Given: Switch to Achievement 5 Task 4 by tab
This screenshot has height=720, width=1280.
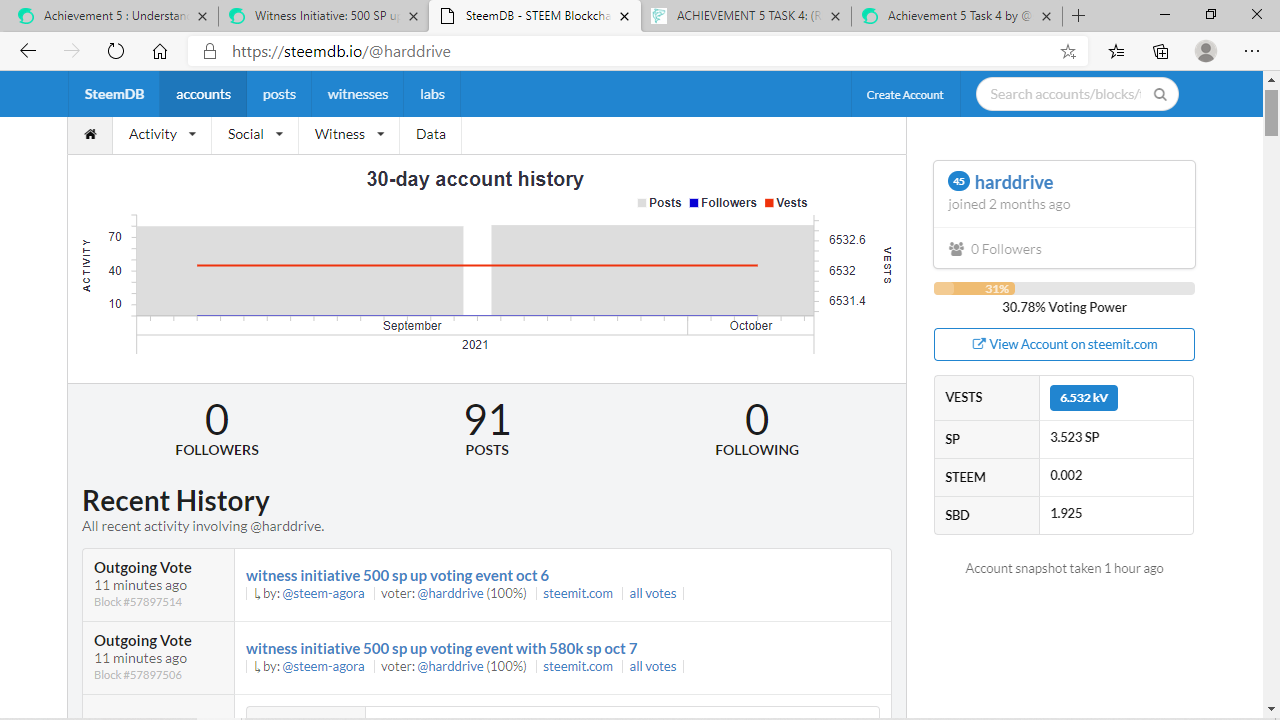Looking at the screenshot, I should pos(955,16).
